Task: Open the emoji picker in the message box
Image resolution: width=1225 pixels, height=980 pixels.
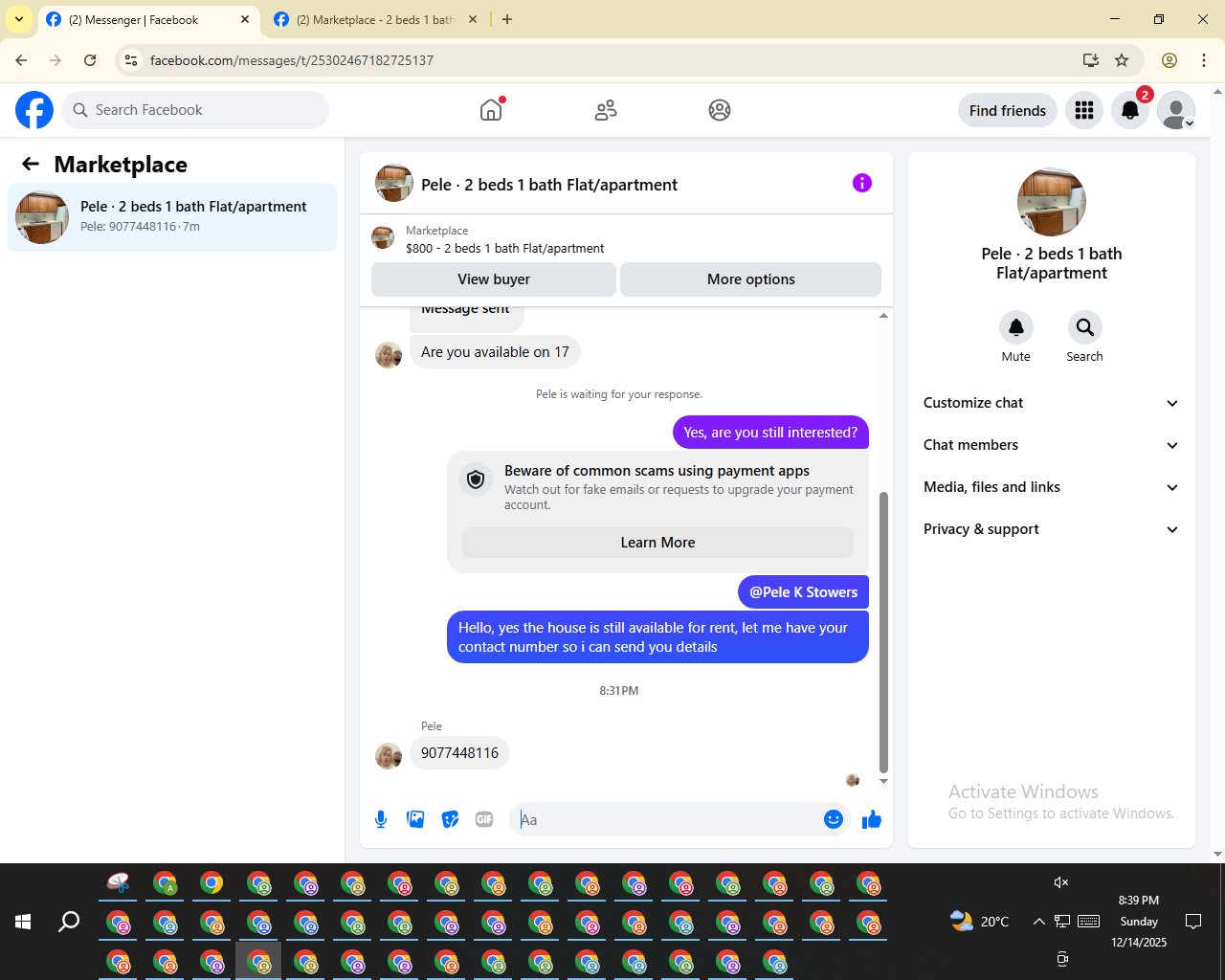Action: coord(834,819)
